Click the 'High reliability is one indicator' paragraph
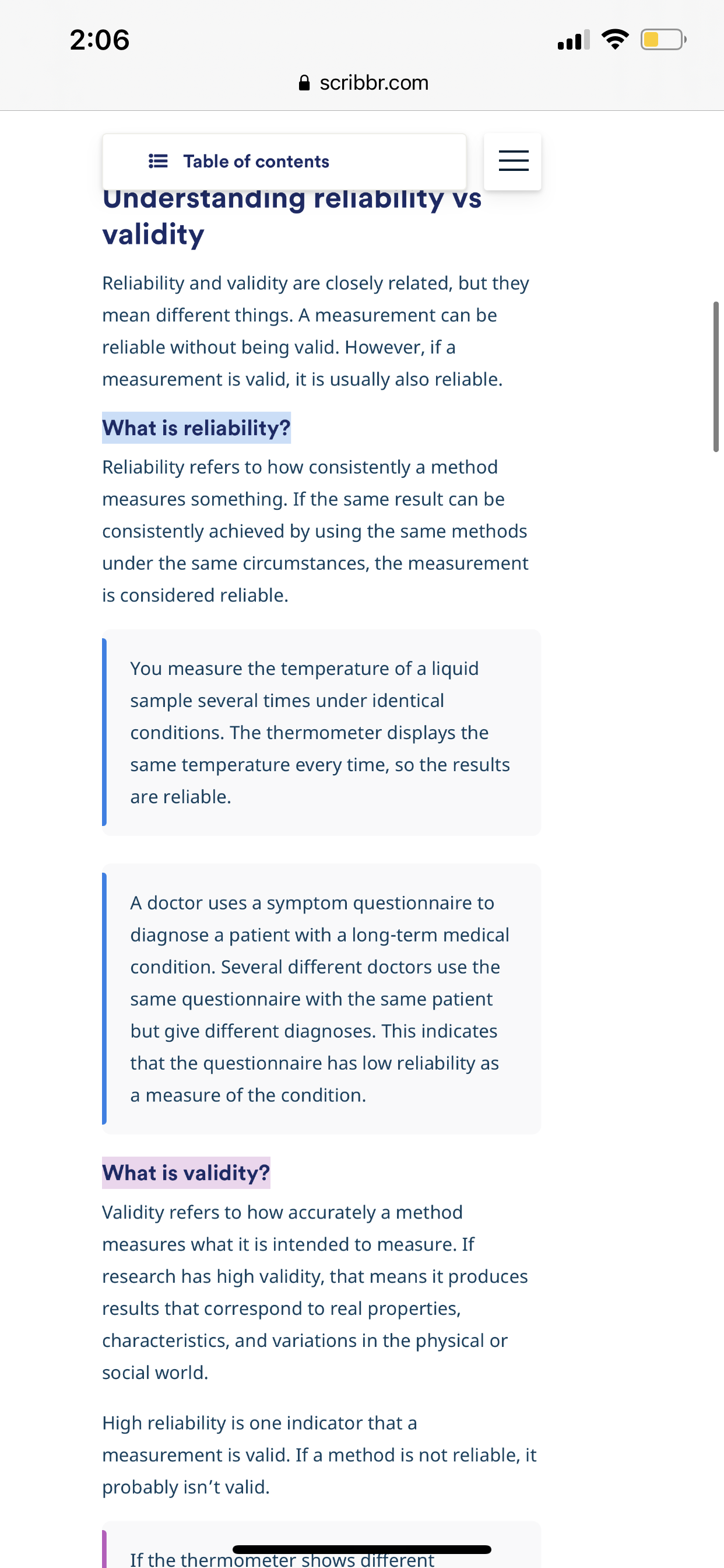724x1568 pixels. (319, 1455)
